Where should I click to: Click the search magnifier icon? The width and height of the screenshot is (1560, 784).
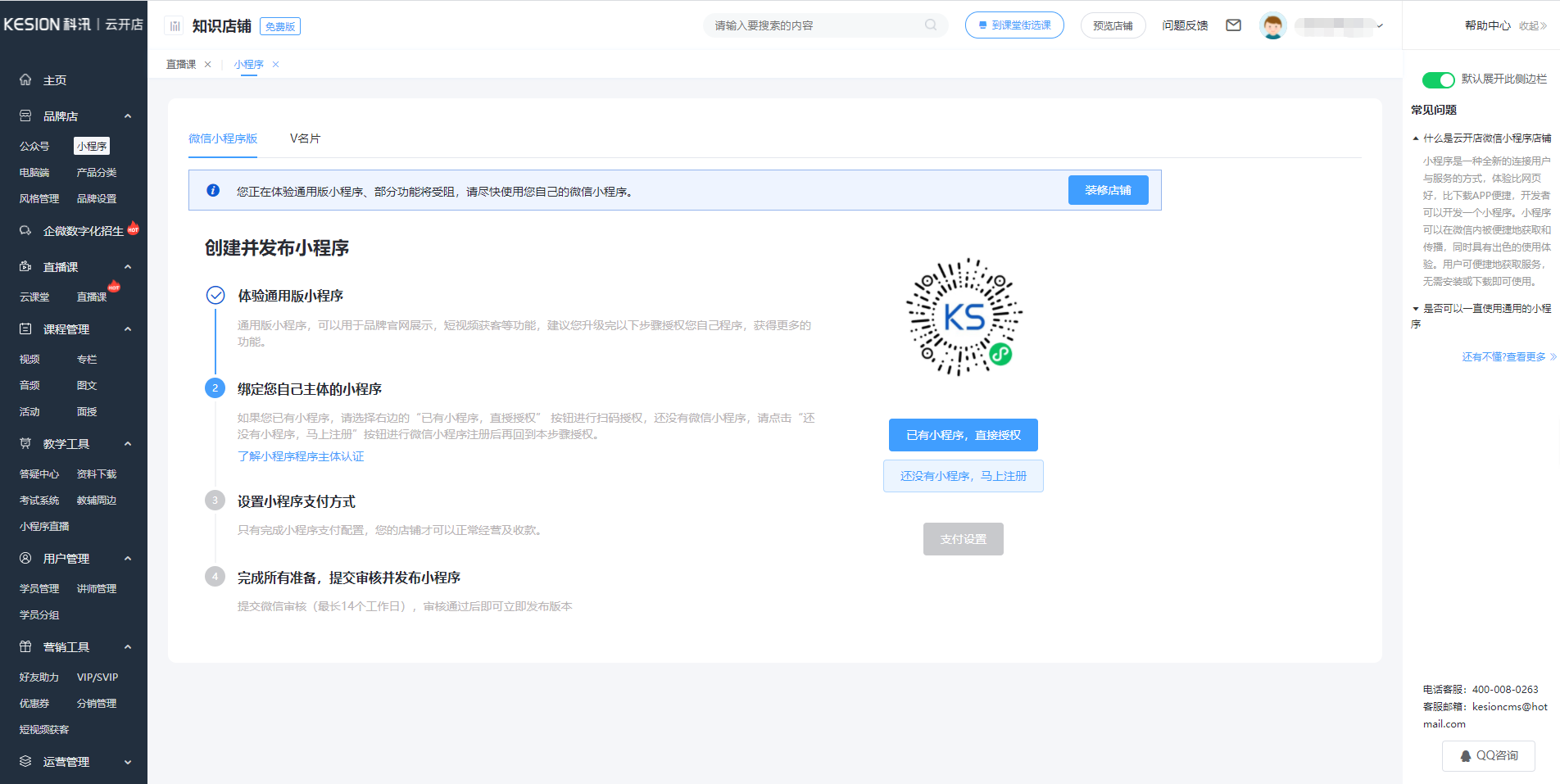pos(931,25)
